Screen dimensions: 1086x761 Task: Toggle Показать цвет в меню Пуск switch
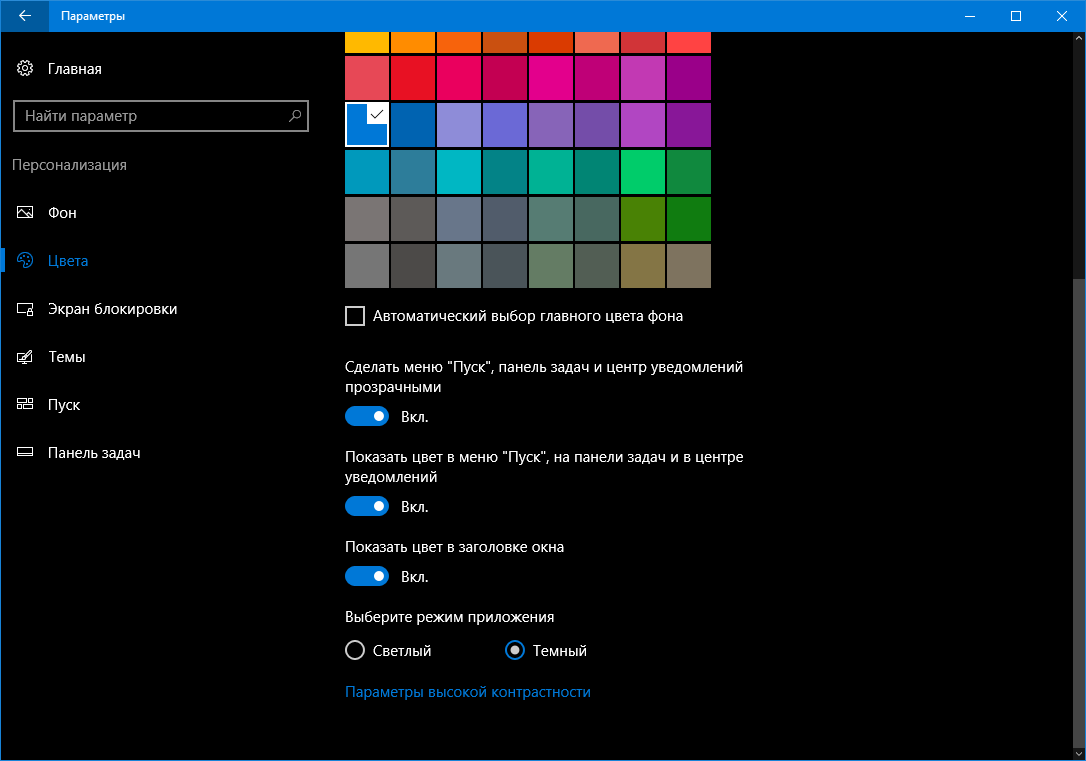coord(366,506)
